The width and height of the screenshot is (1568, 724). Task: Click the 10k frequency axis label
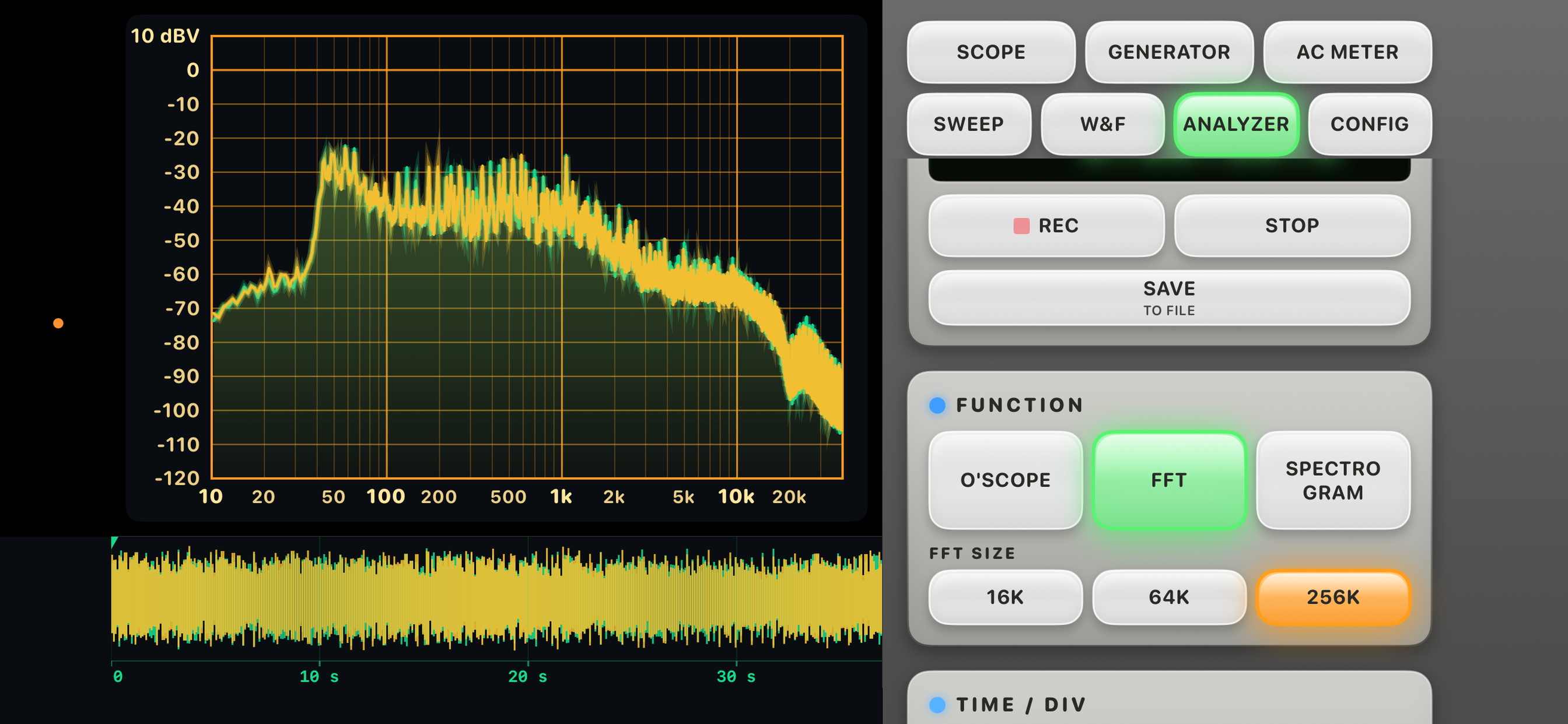(x=736, y=497)
